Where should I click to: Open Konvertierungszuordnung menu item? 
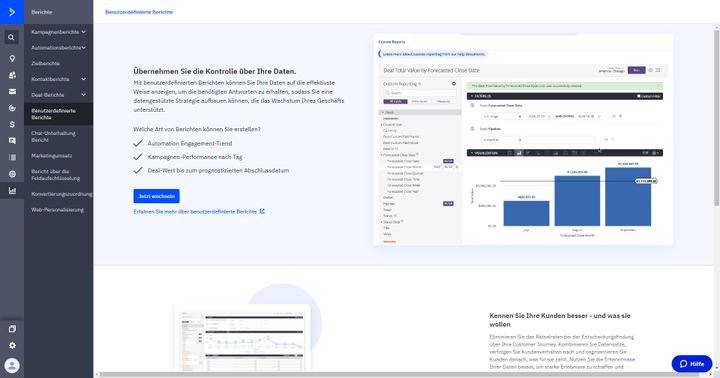pyautogui.click(x=62, y=194)
